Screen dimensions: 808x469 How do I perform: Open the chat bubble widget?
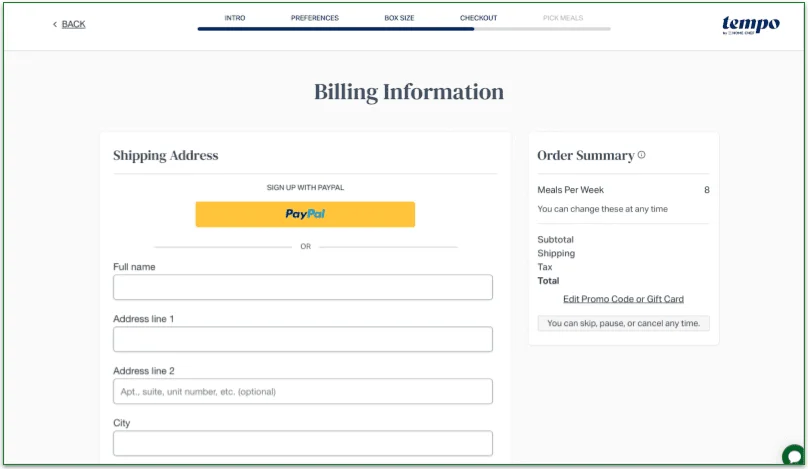(x=794, y=456)
